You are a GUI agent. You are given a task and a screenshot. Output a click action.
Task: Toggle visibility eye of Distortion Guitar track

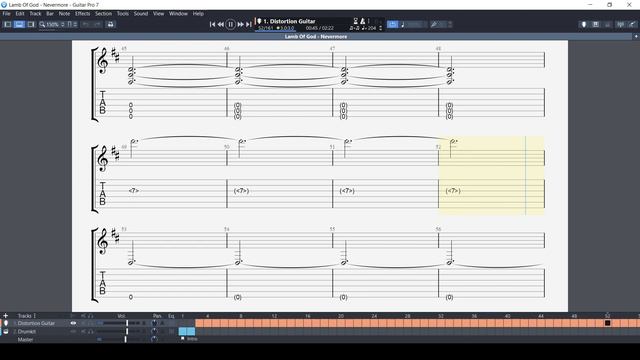[x=73, y=323]
